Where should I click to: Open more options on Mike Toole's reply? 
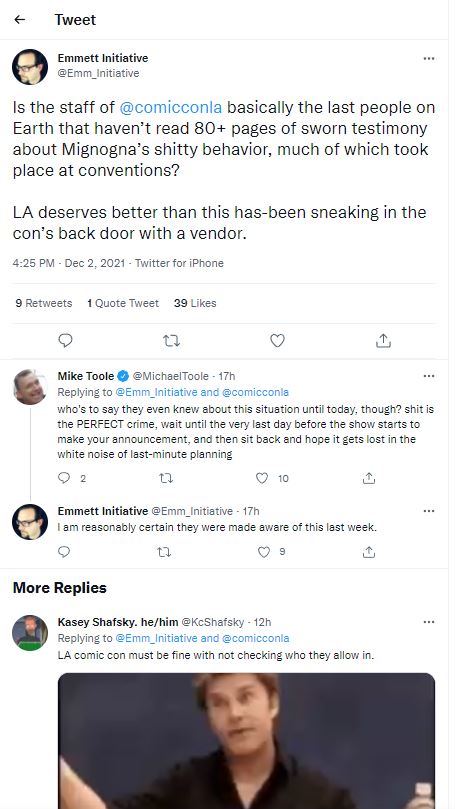(x=429, y=376)
